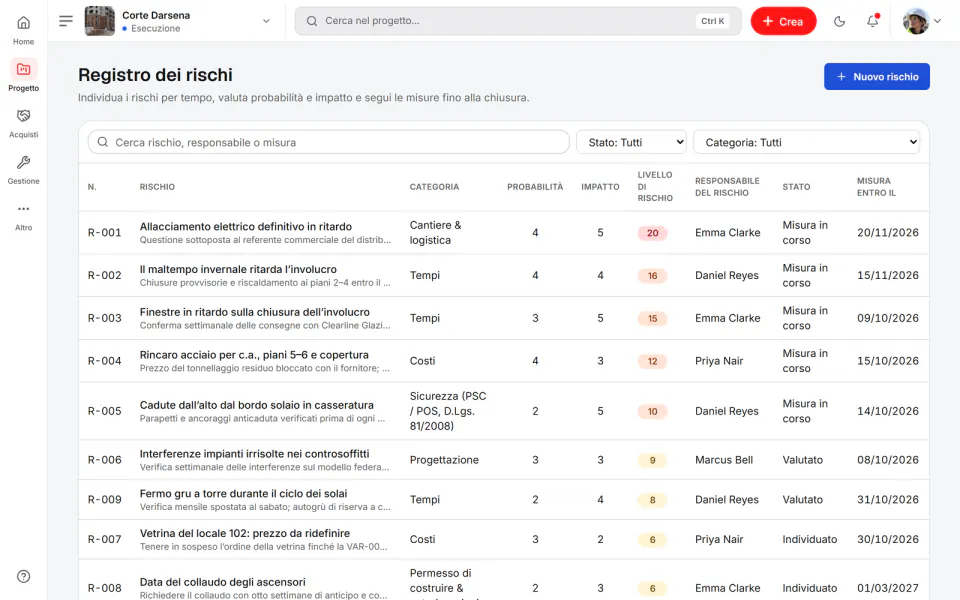This screenshot has width=960, height=600.
Task: Open the Progetto section icon
Action: (x=23, y=69)
